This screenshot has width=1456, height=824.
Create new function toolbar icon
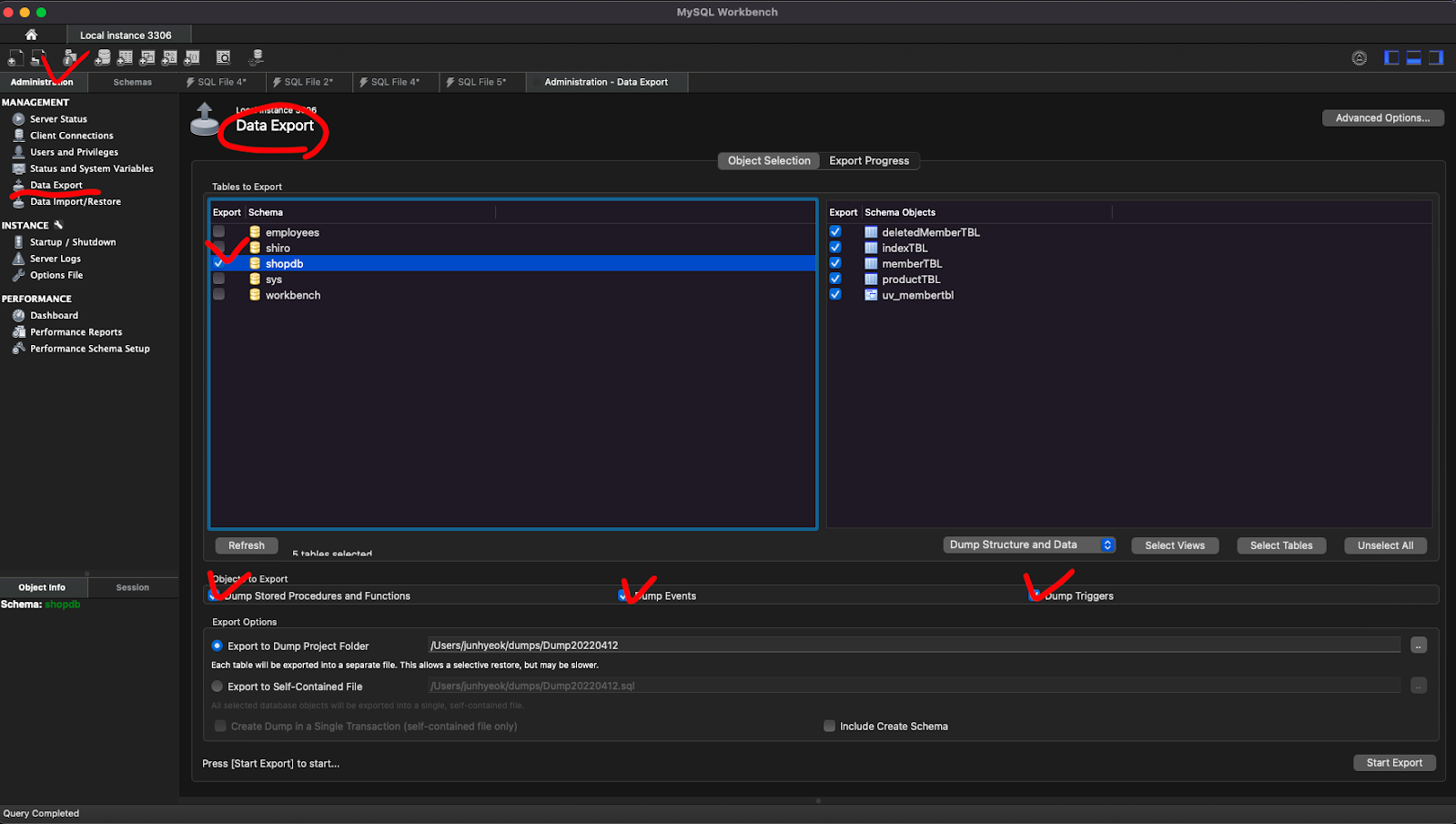[x=191, y=57]
